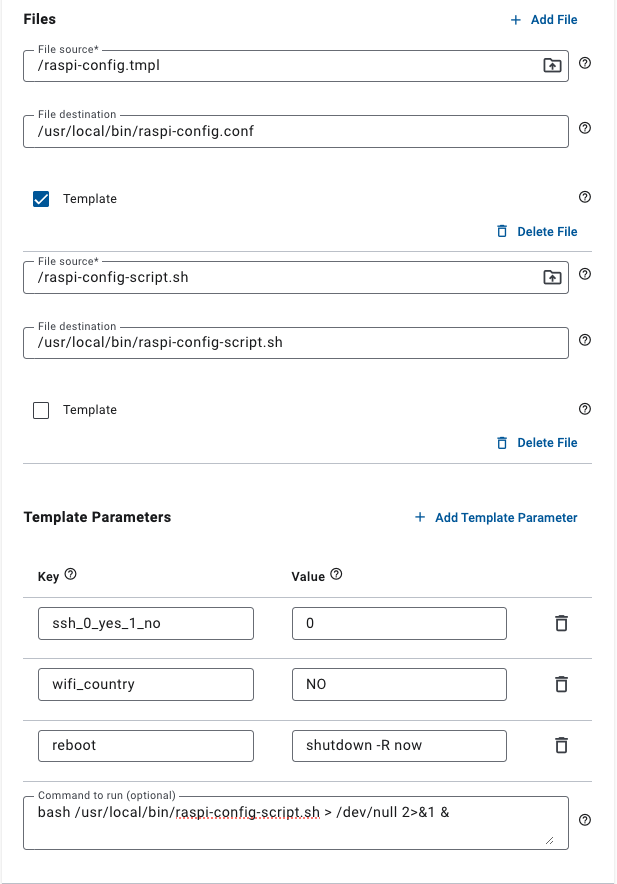The height and width of the screenshot is (884, 617).
Task: Click Delete File under the raspi-config.tmpl entry
Action: click(537, 231)
